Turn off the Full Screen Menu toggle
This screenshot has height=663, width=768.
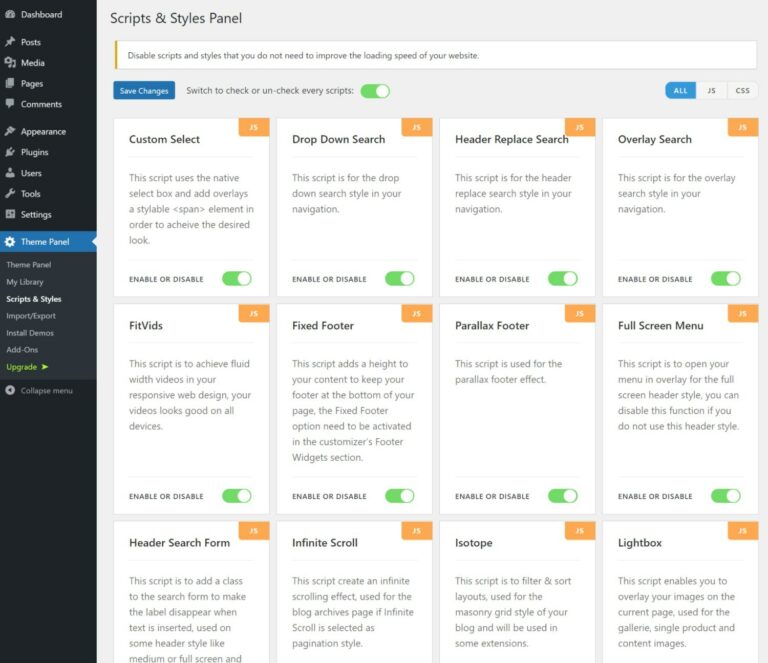point(725,496)
